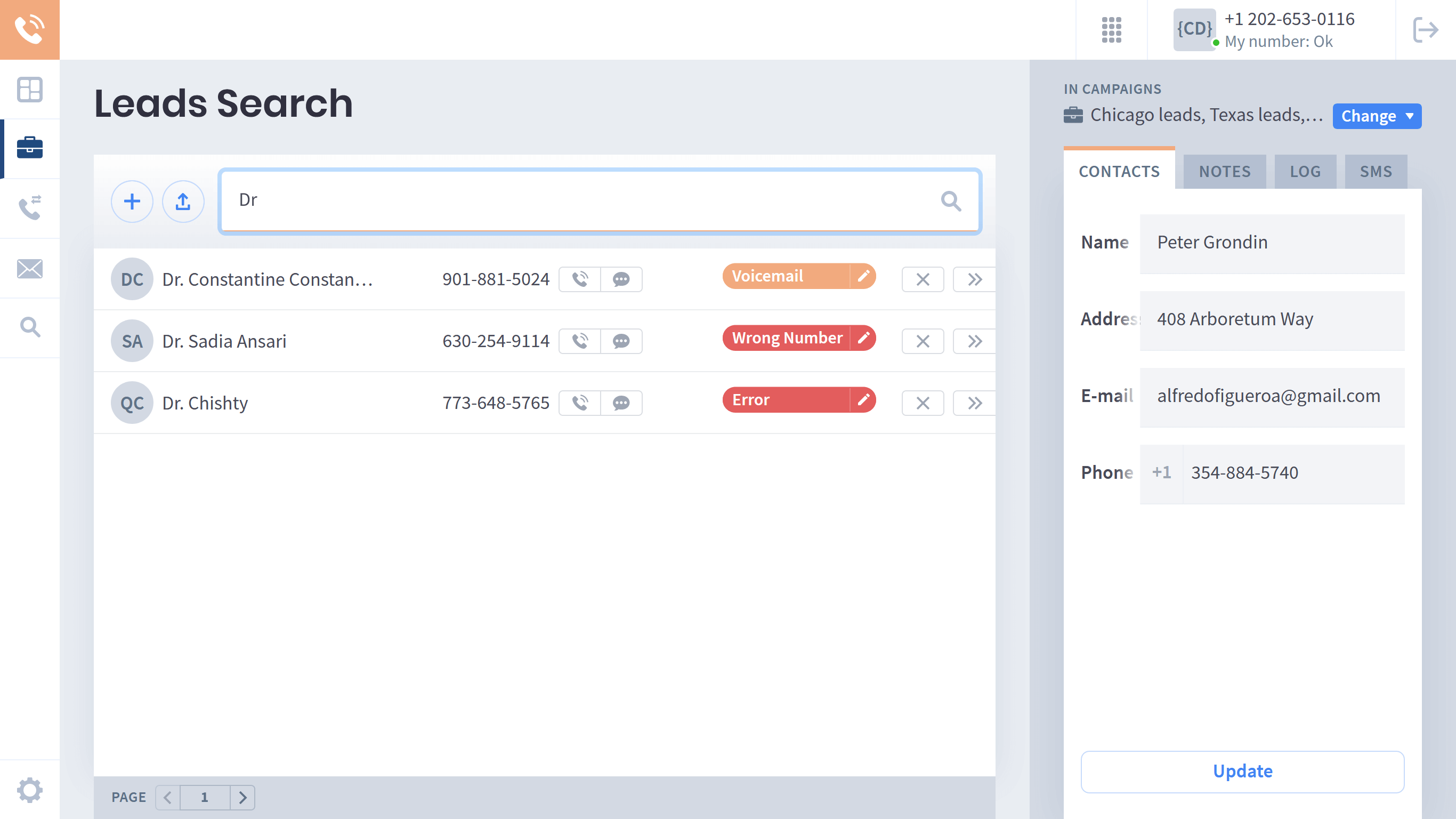Select the lead name Dr. Constantine Constan…

click(x=268, y=279)
